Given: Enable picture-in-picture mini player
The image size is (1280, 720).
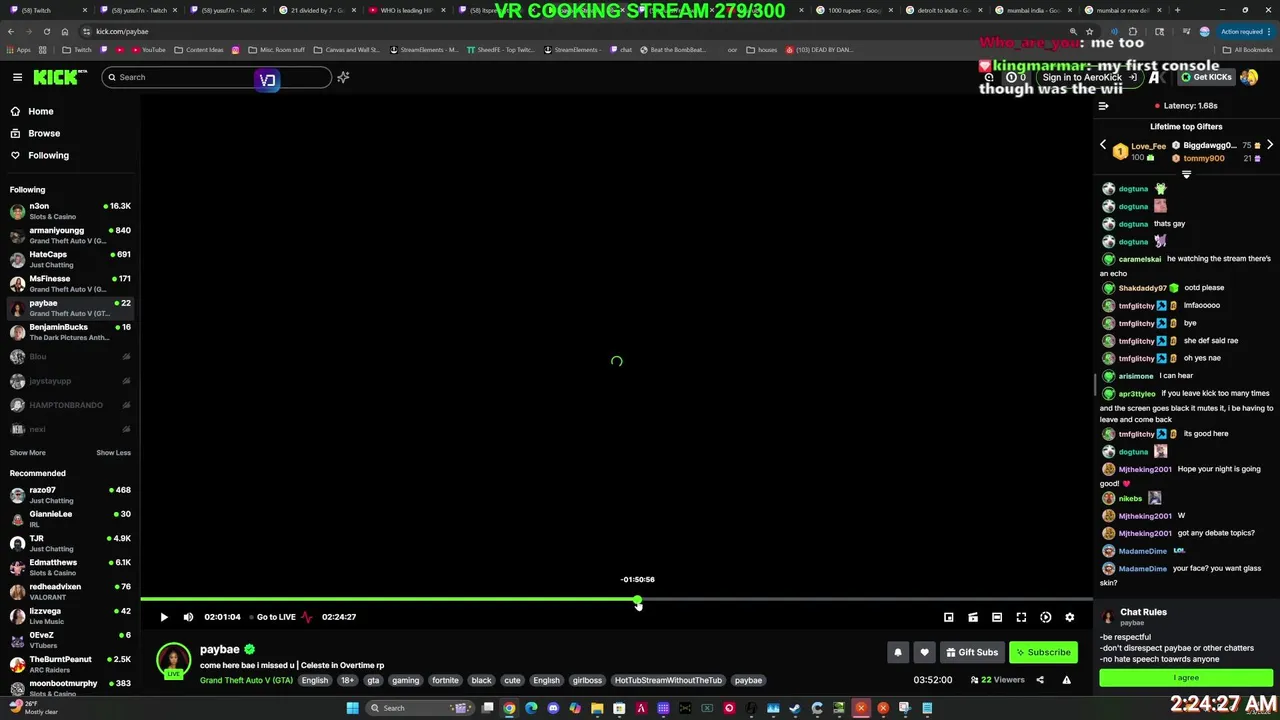Looking at the screenshot, I should 949,617.
